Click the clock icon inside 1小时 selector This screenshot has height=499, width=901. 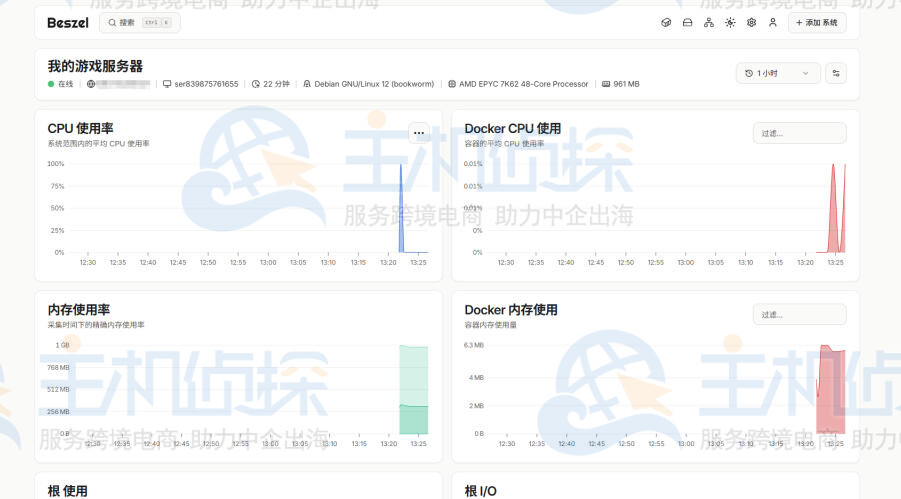(749, 73)
